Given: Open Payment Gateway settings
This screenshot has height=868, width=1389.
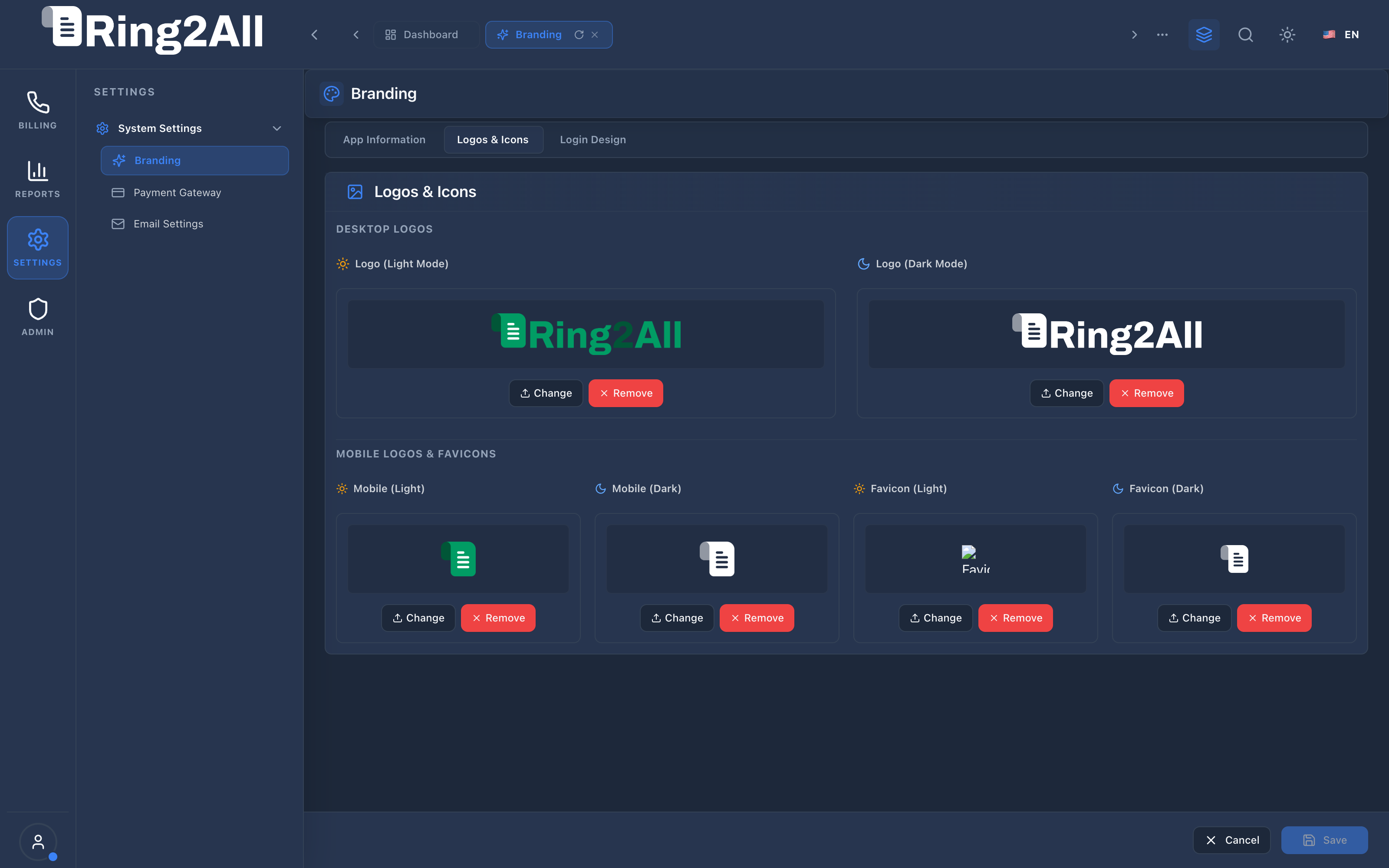Looking at the screenshot, I should pos(194,192).
